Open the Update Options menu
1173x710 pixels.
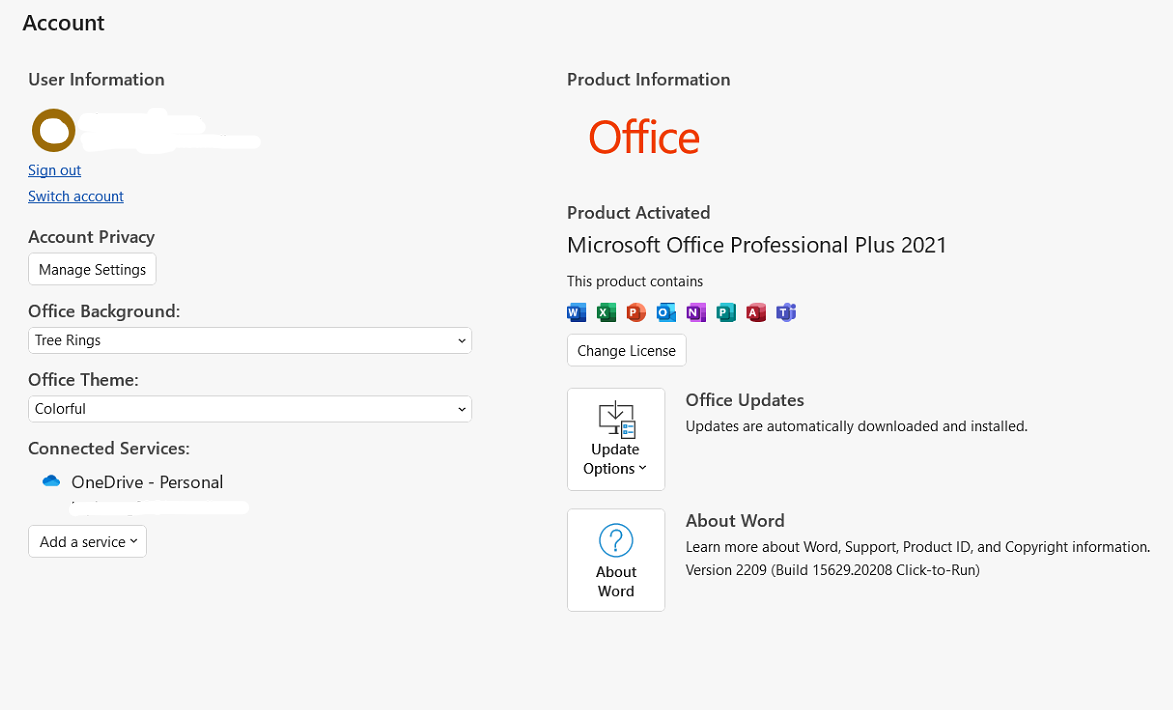(x=616, y=439)
